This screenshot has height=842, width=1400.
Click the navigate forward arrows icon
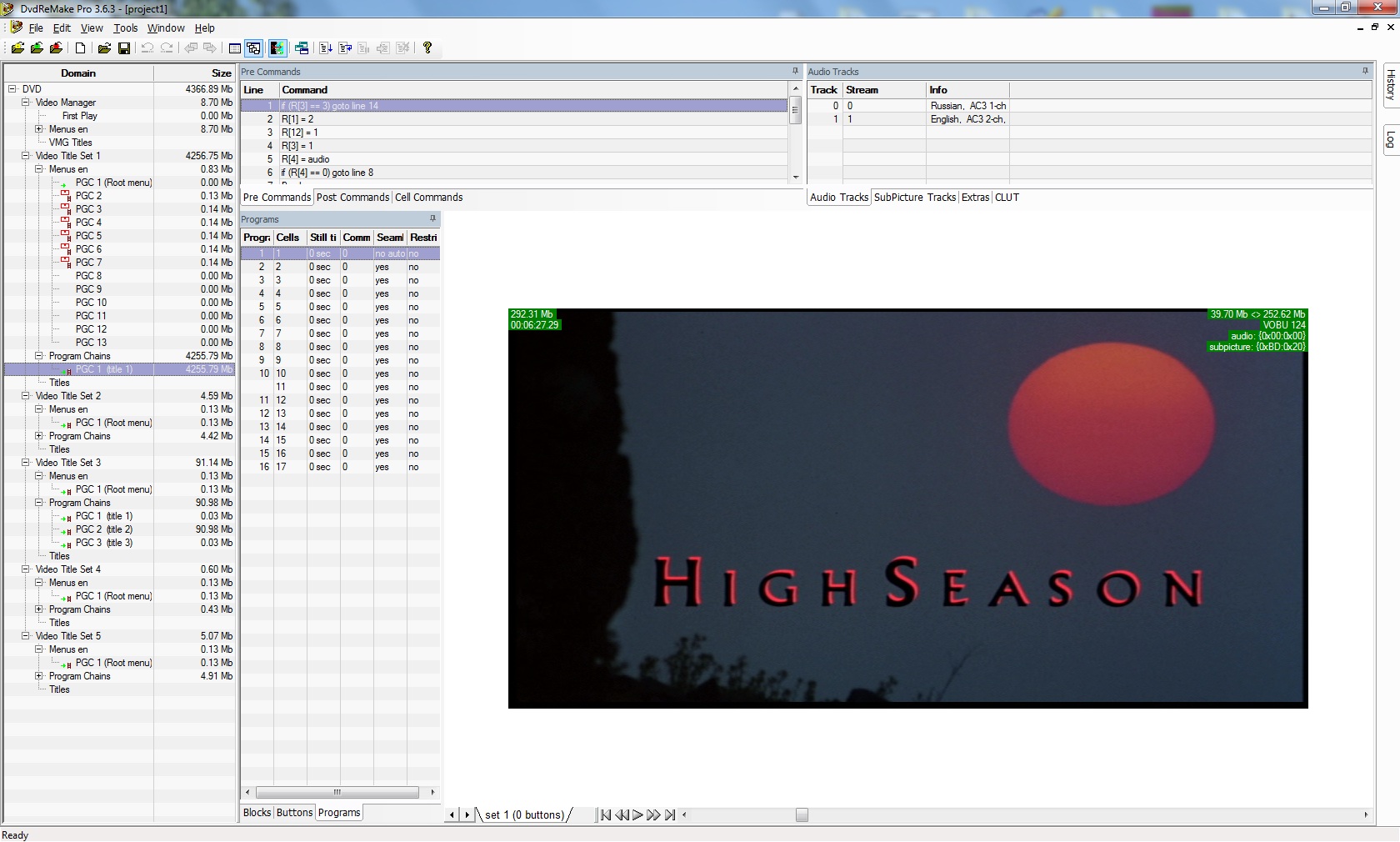click(210, 48)
